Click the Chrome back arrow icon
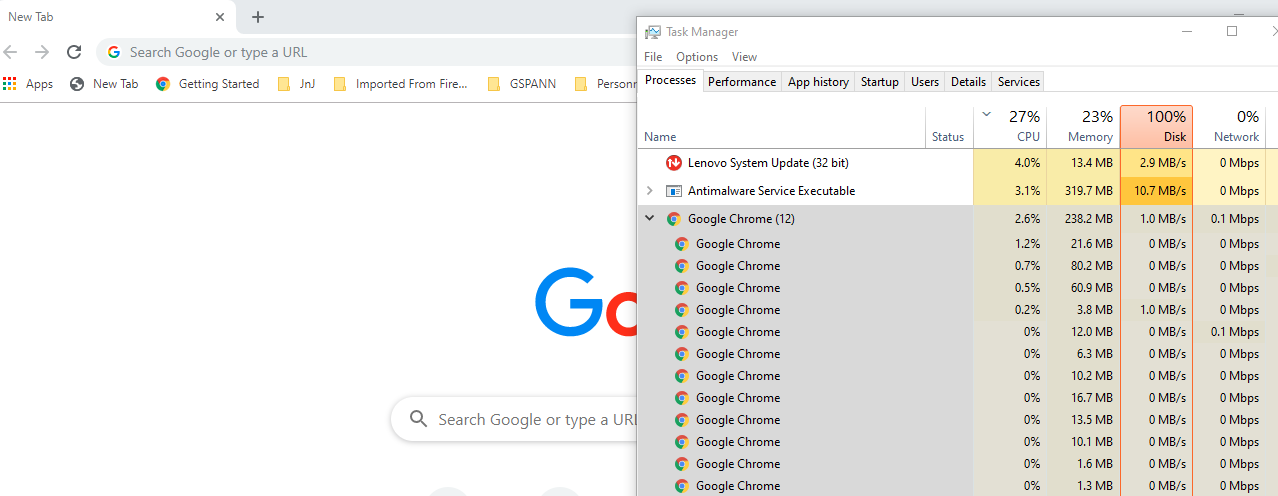1278x496 pixels. 11,52
